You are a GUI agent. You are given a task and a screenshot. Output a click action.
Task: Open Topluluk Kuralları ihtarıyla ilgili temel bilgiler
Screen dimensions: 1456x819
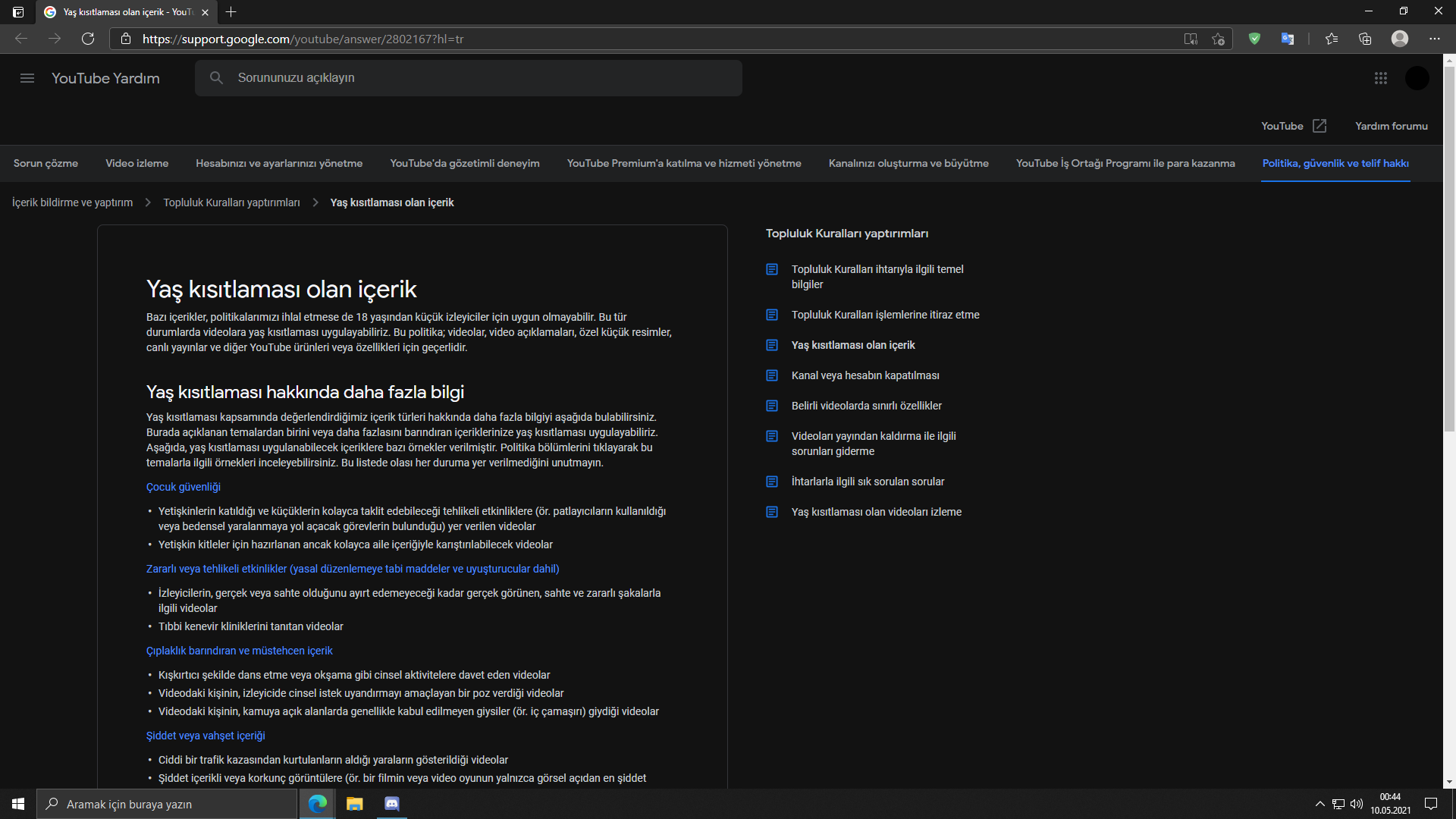tap(877, 277)
